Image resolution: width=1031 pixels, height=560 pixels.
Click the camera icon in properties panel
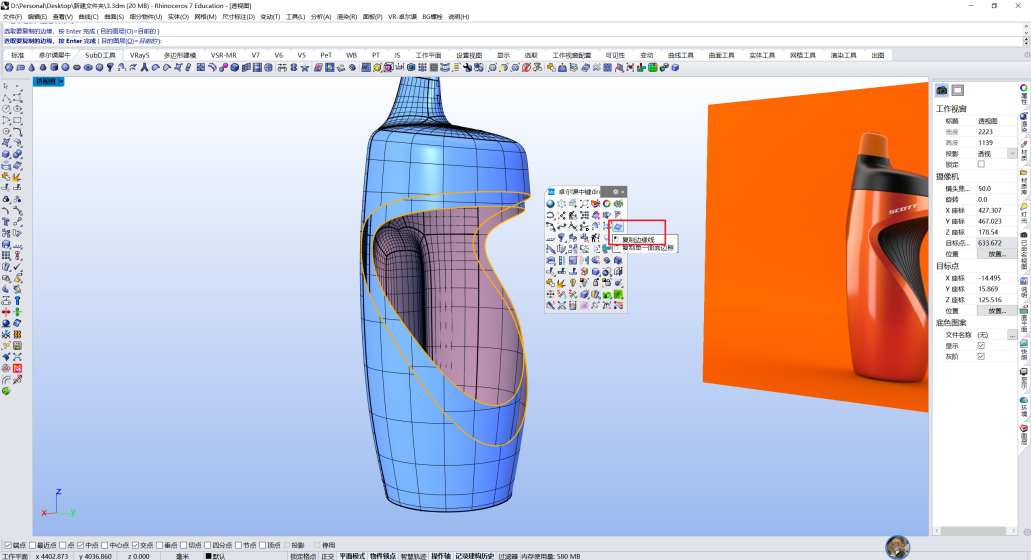942,90
